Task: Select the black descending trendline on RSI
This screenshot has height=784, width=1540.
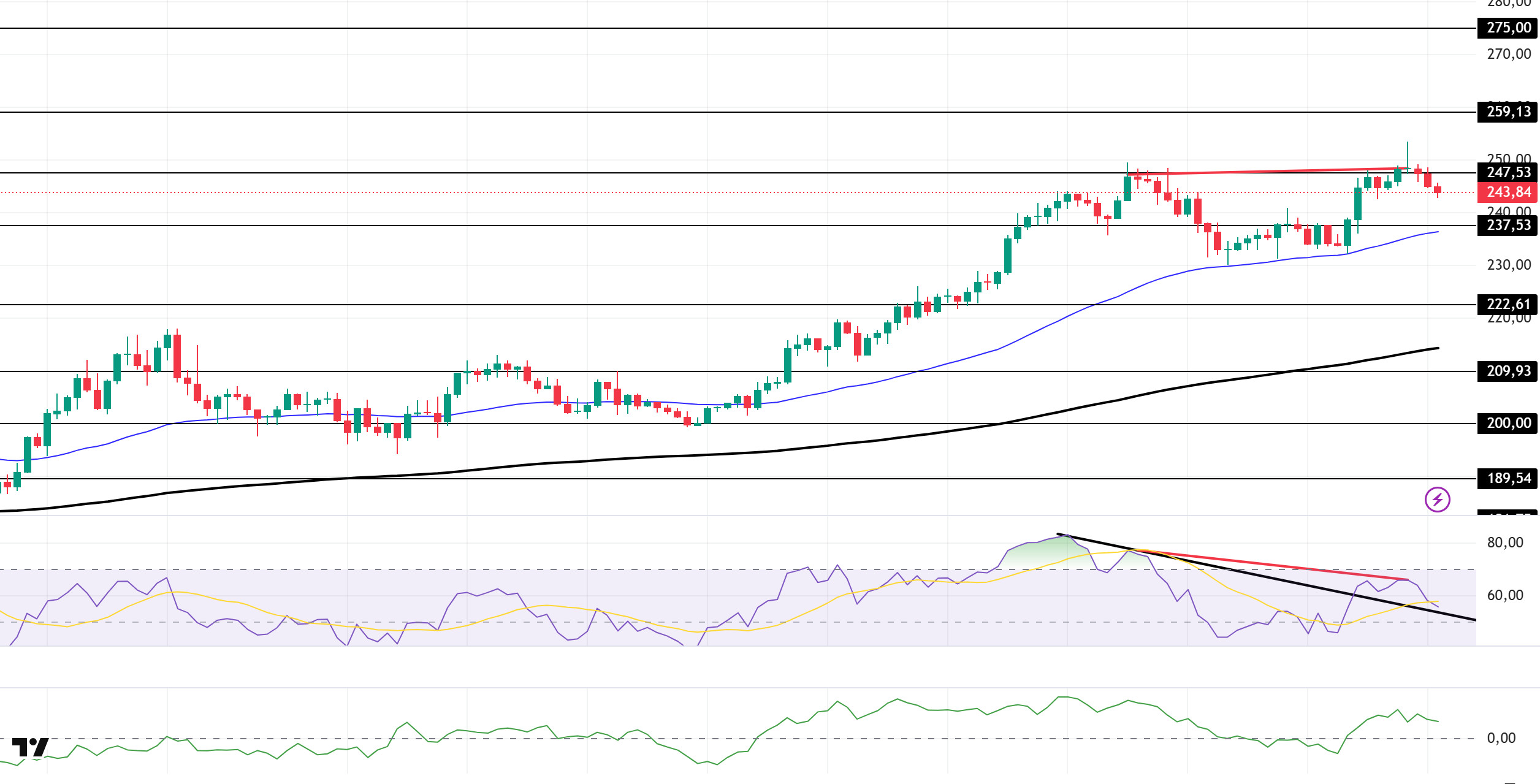Action: tap(1267, 577)
